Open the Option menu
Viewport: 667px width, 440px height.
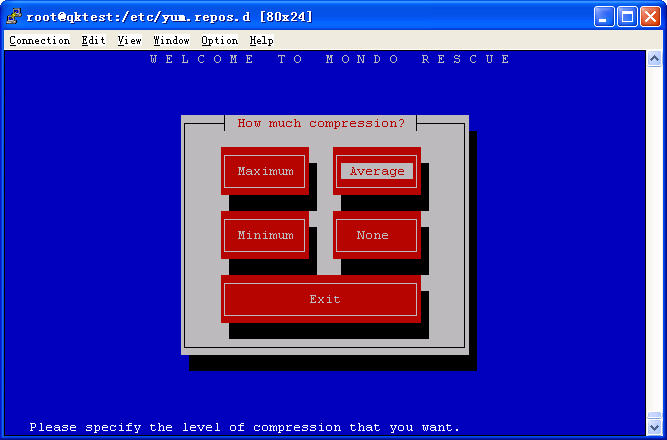(219, 40)
